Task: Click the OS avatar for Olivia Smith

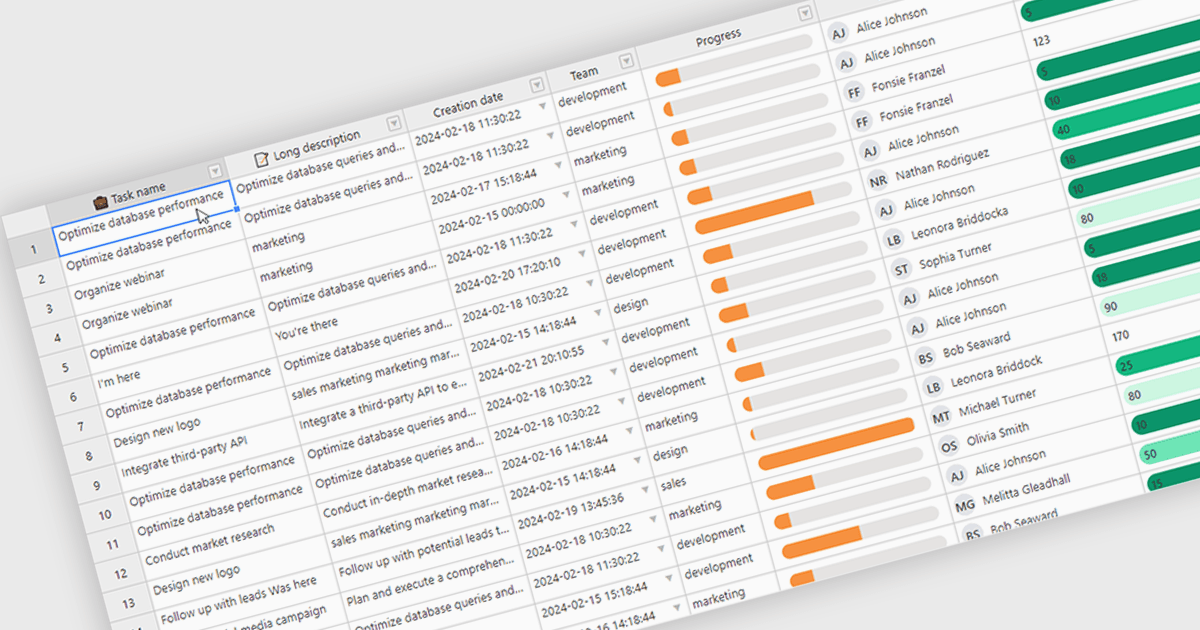Action: coord(949,444)
